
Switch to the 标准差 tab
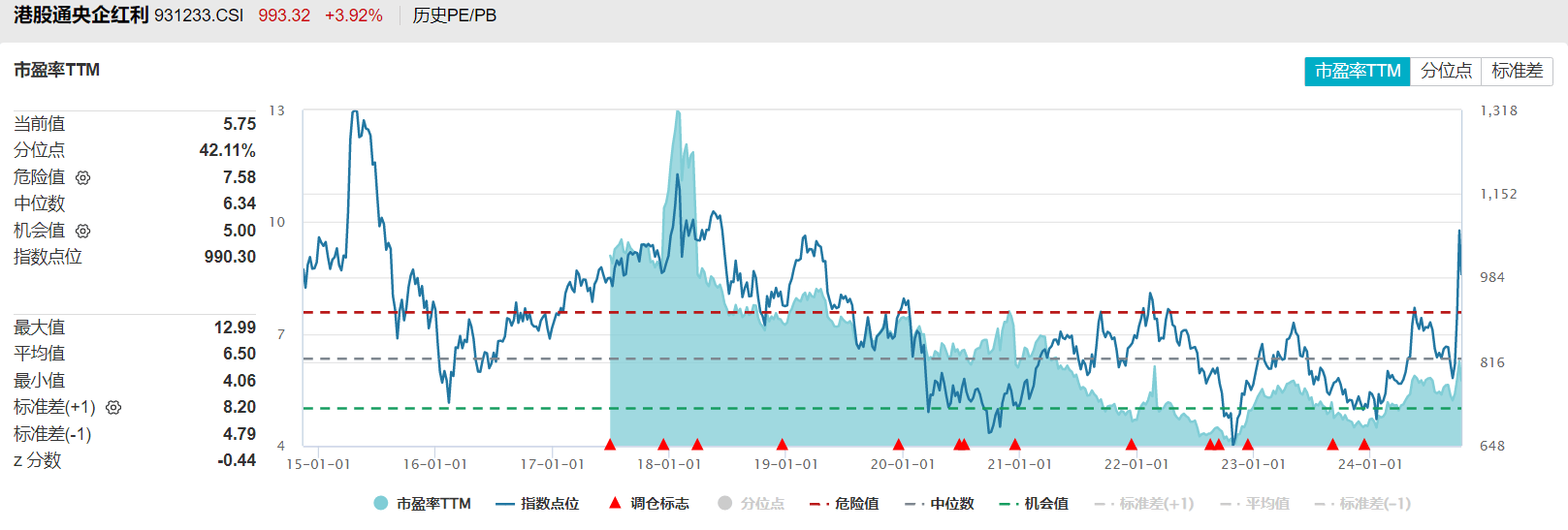tap(1518, 72)
